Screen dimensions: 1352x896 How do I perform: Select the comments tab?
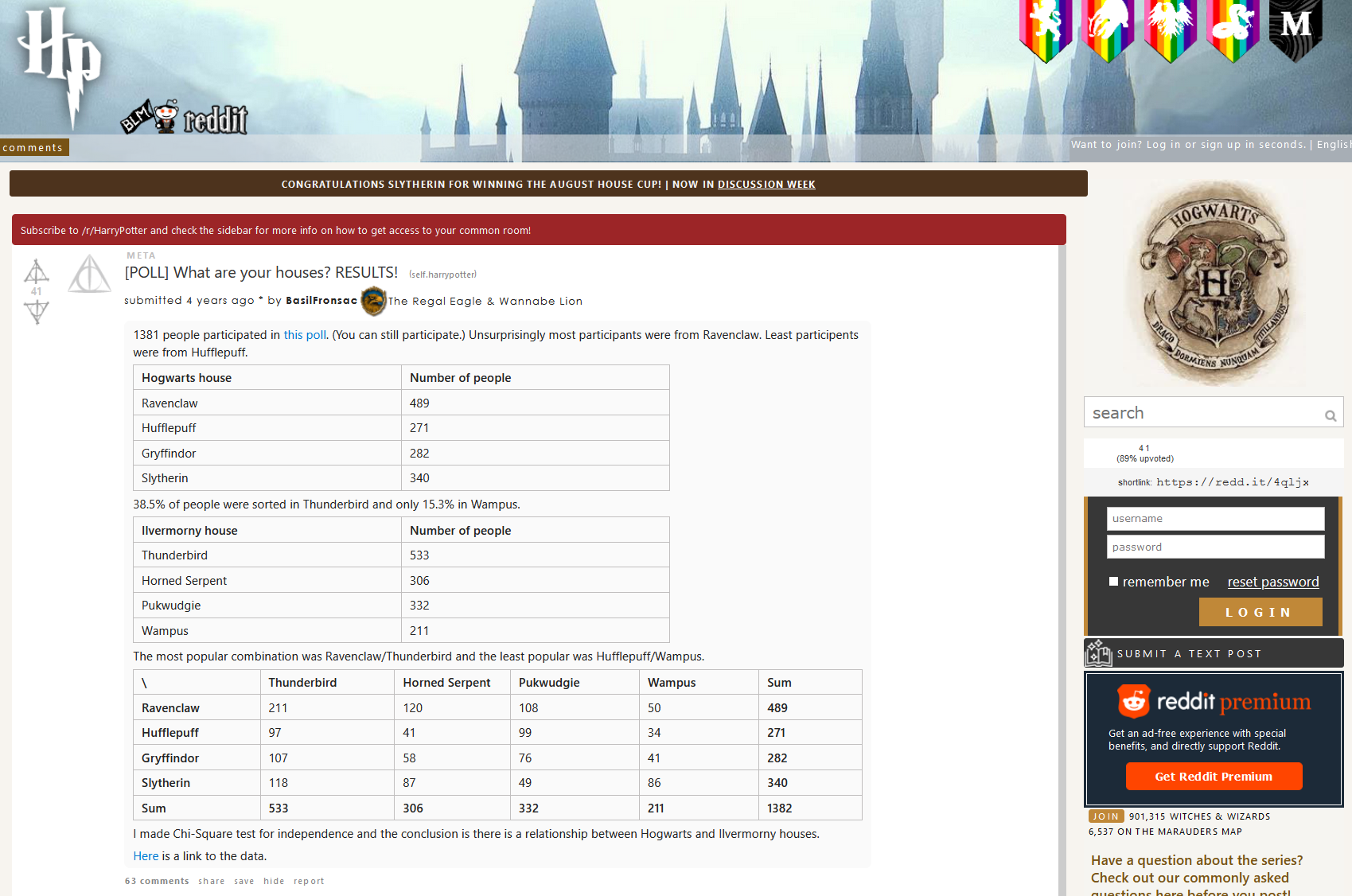[33, 147]
